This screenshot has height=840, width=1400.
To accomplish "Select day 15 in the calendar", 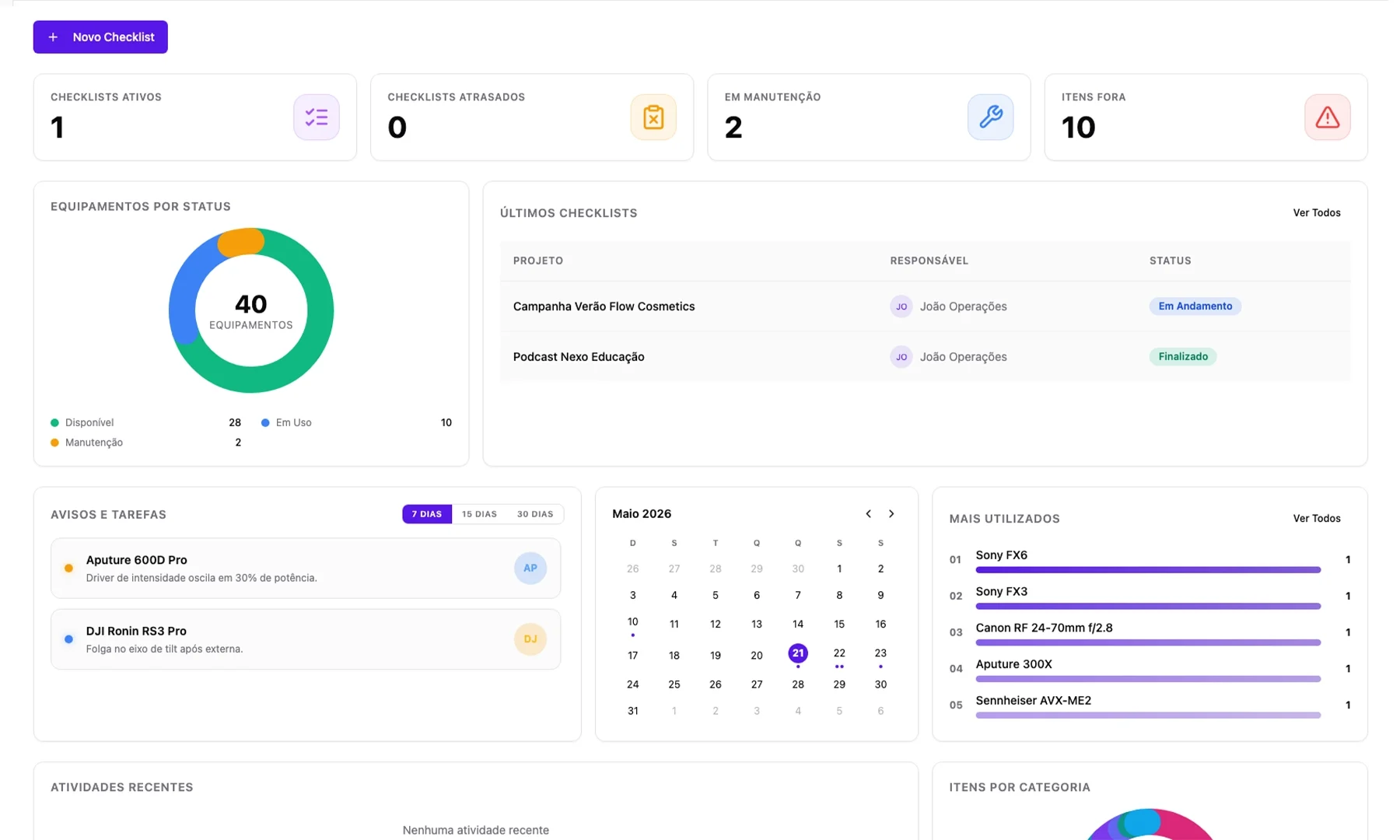I will tap(839, 624).
